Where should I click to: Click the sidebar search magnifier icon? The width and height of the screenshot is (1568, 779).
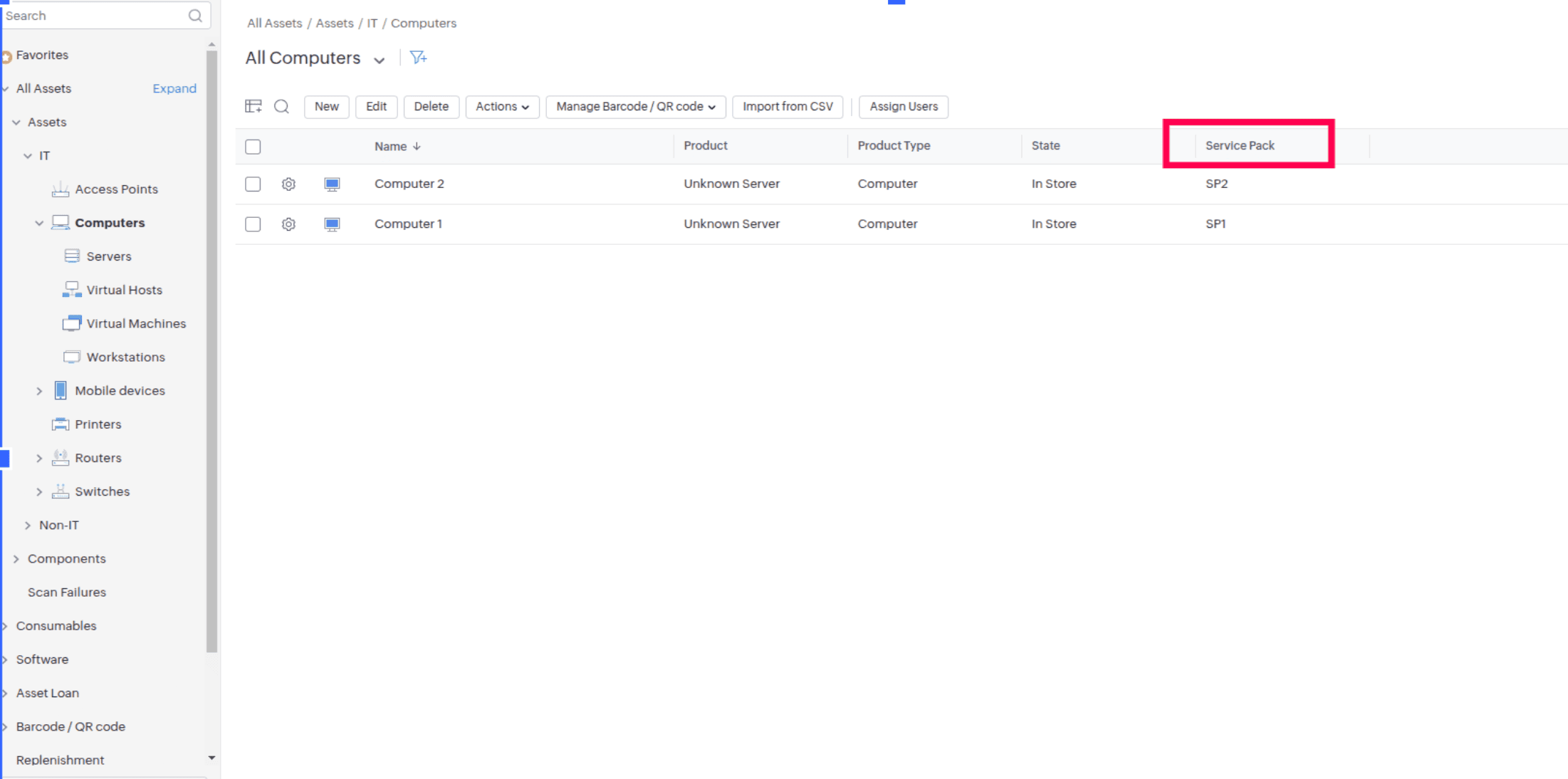tap(195, 16)
